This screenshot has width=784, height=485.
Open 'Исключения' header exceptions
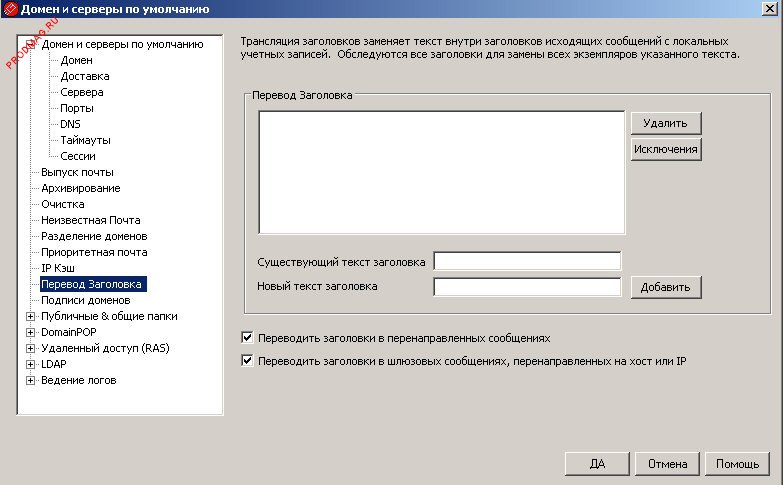click(665, 149)
